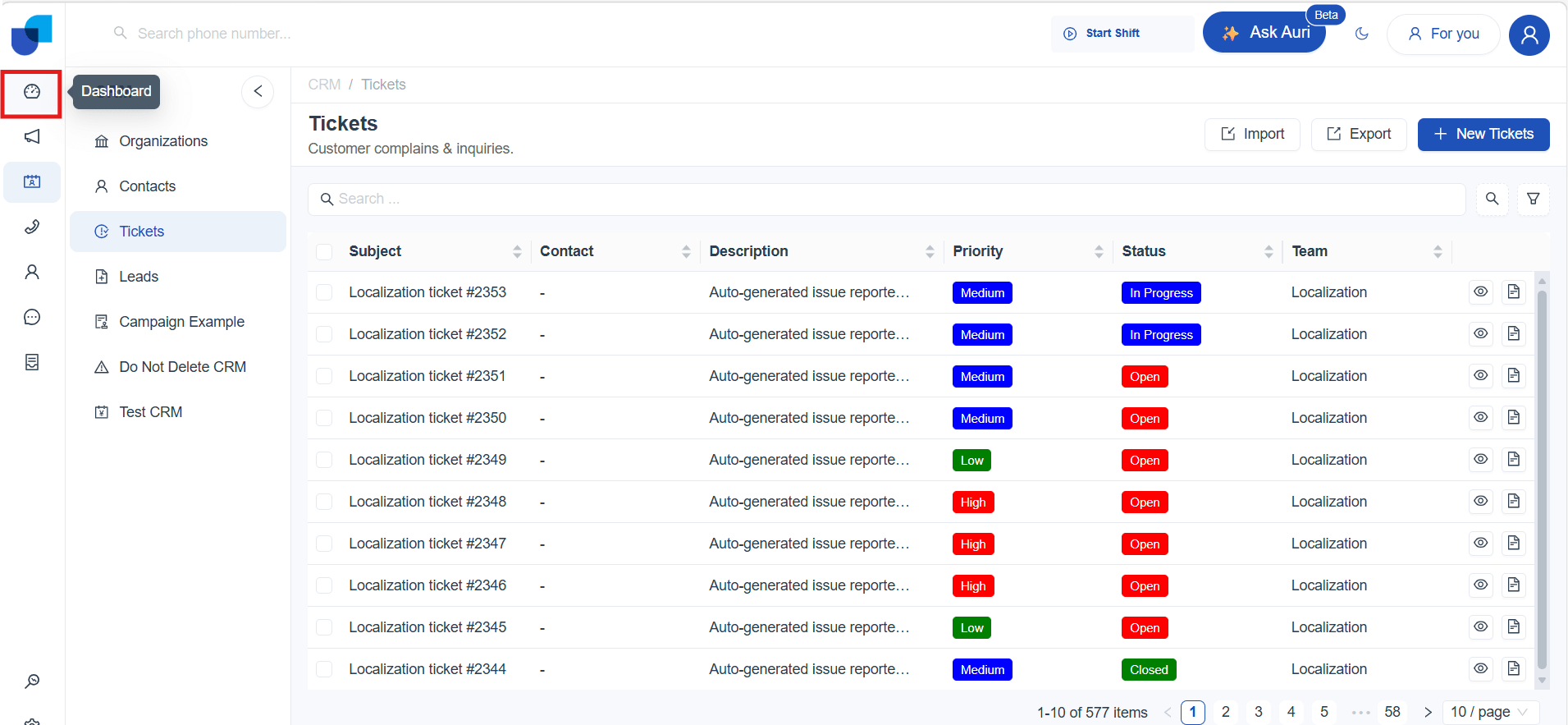The height and width of the screenshot is (725, 1568).
Task: Go to Organizations menu item
Action: pyautogui.click(x=163, y=141)
